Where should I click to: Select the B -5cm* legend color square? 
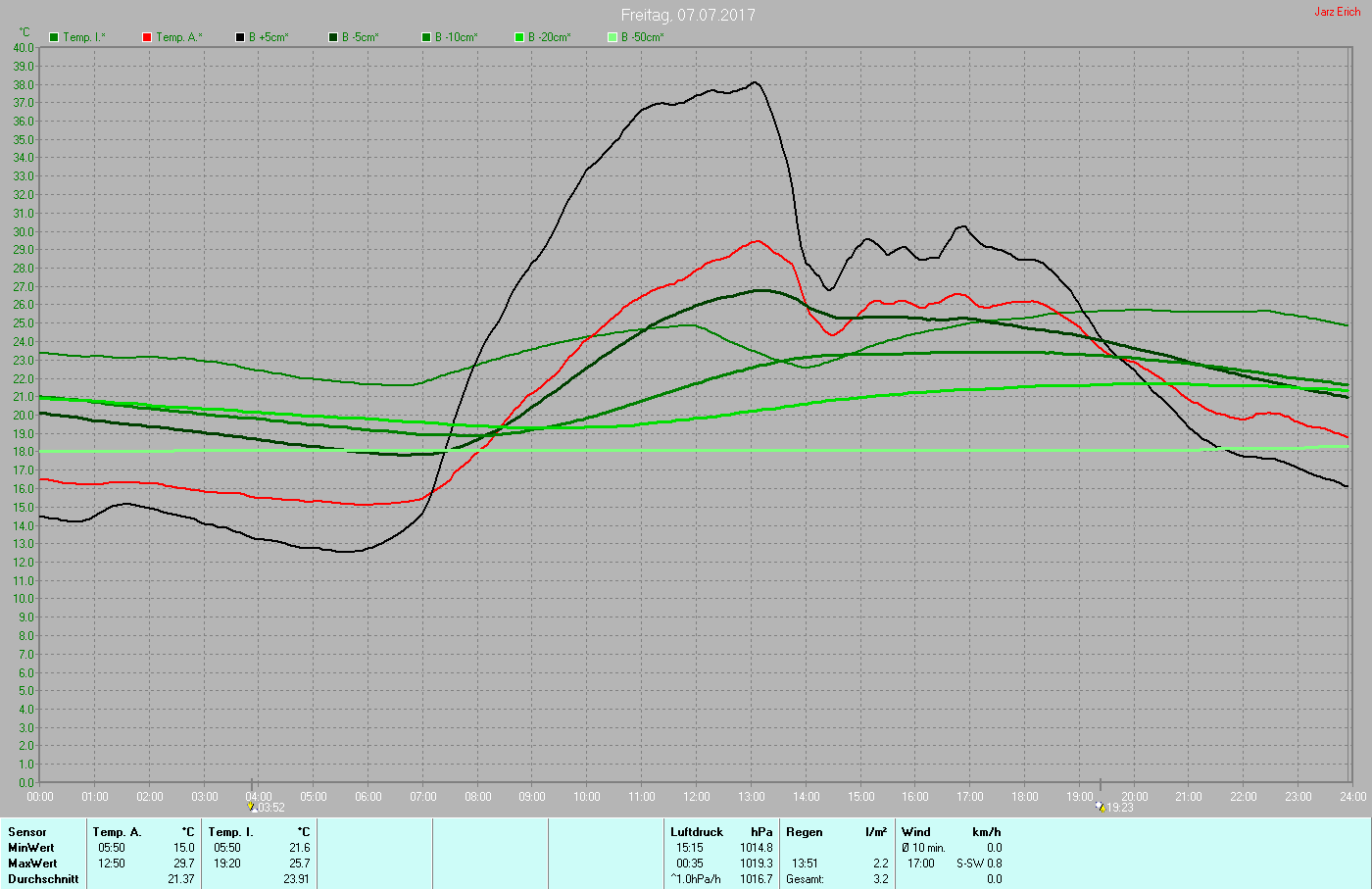pos(333,37)
